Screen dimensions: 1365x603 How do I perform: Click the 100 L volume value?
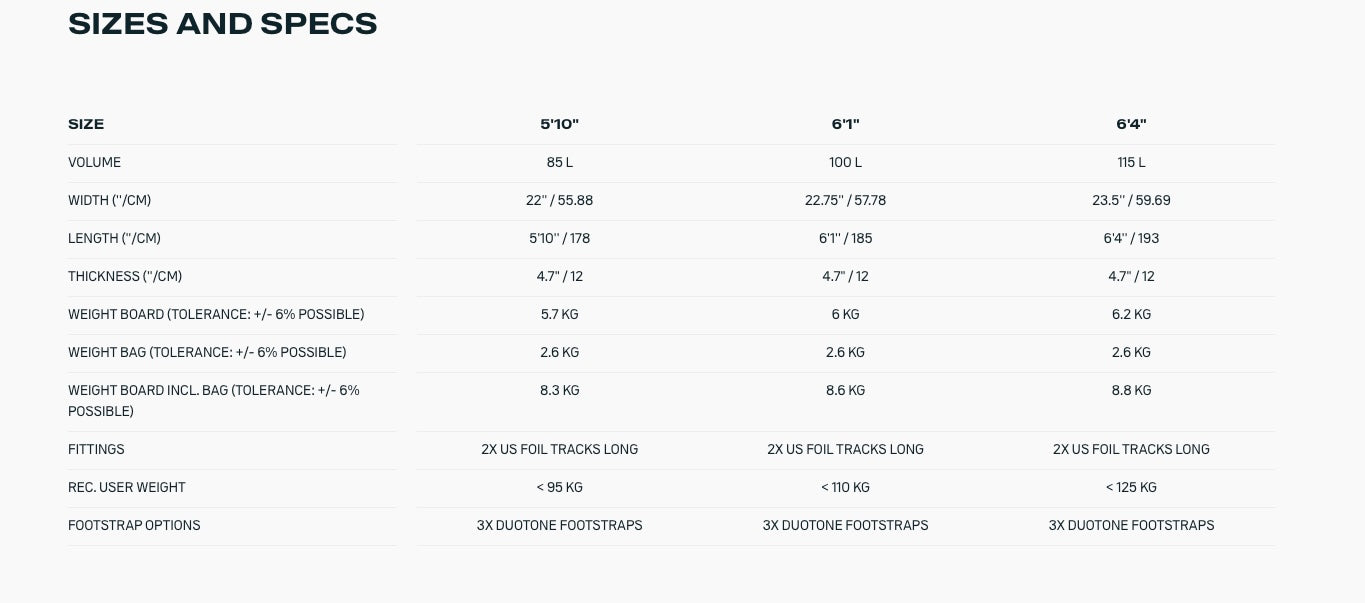point(845,162)
